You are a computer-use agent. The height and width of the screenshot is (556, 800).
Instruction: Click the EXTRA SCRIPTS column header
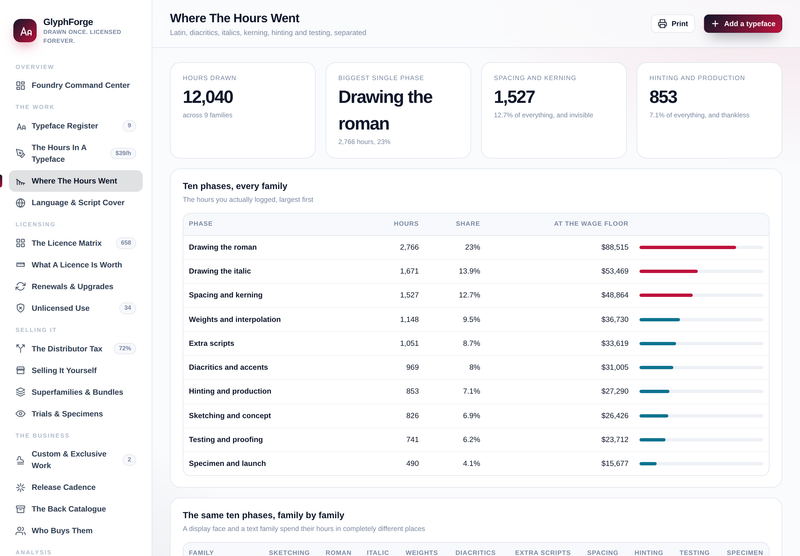tap(543, 552)
